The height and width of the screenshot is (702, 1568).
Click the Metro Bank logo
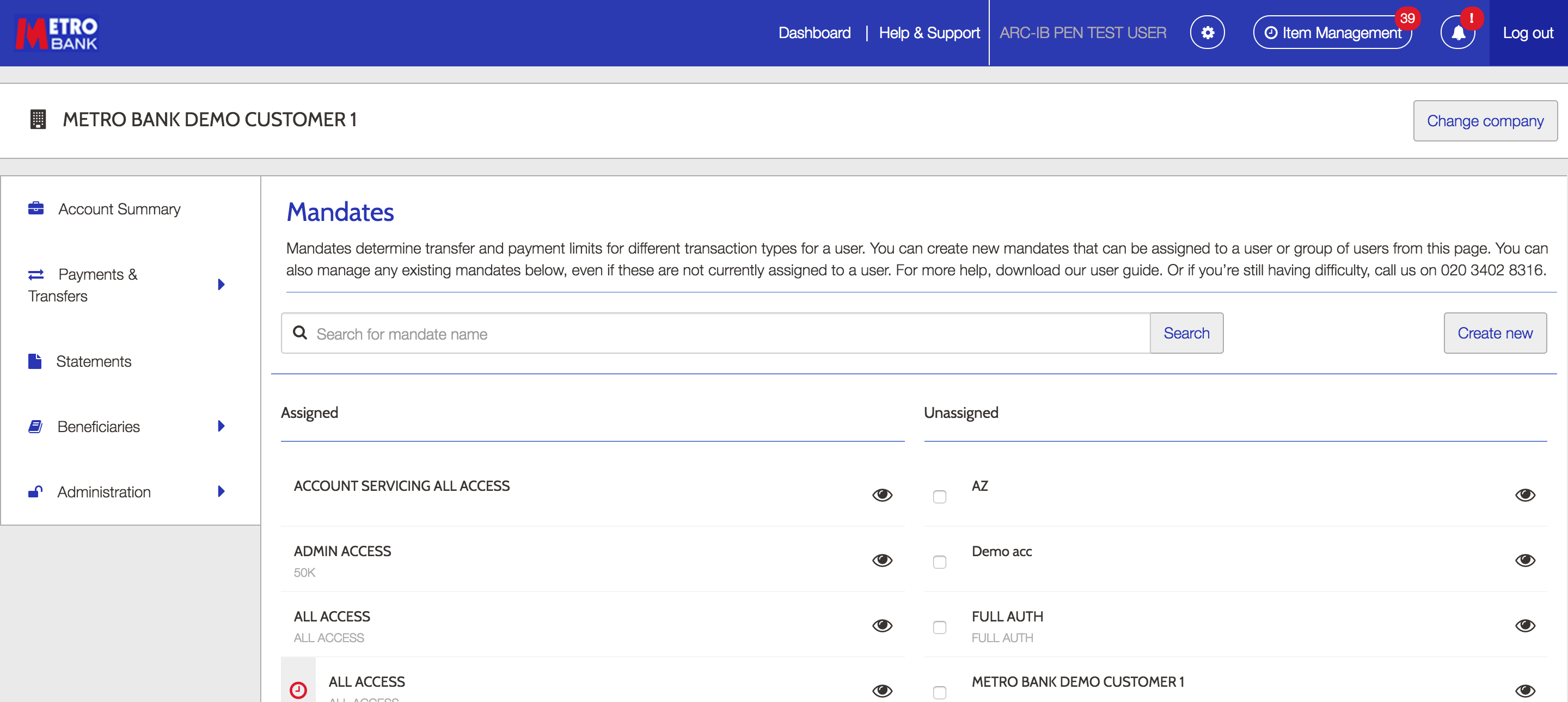[57, 33]
